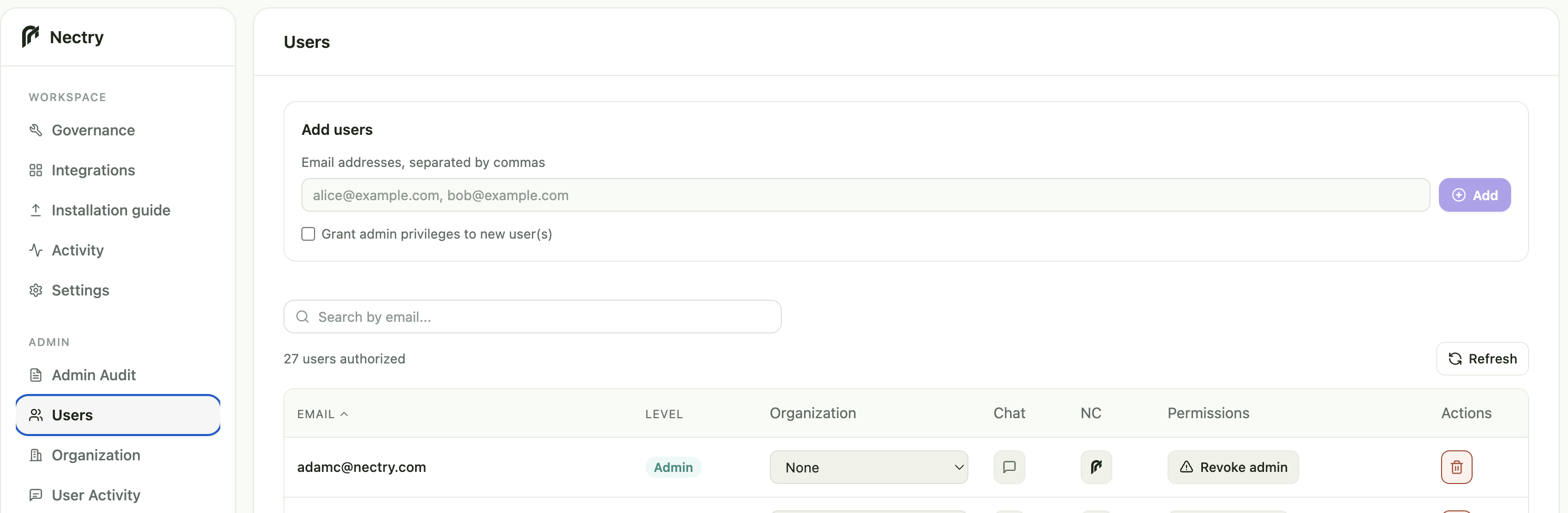The height and width of the screenshot is (513, 1568).
Task: Click the Admin level badge
Action: click(x=673, y=467)
